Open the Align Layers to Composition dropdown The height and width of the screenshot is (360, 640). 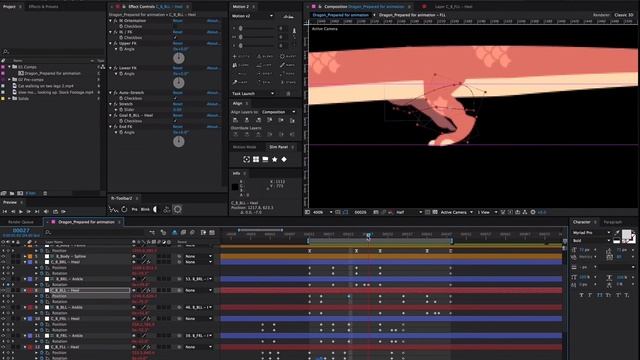coord(278,112)
